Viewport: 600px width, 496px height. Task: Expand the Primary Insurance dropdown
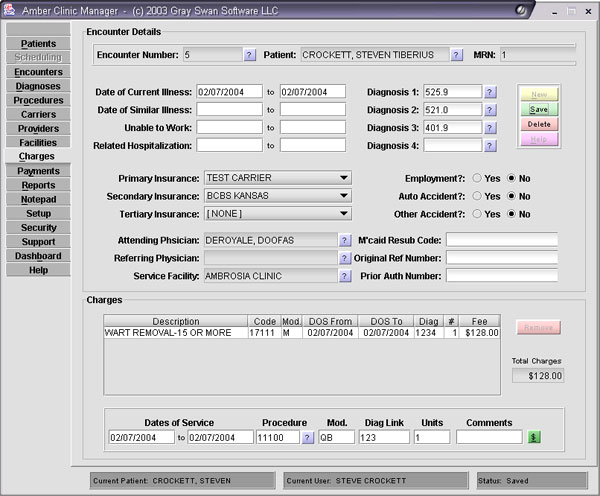tap(343, 178)
